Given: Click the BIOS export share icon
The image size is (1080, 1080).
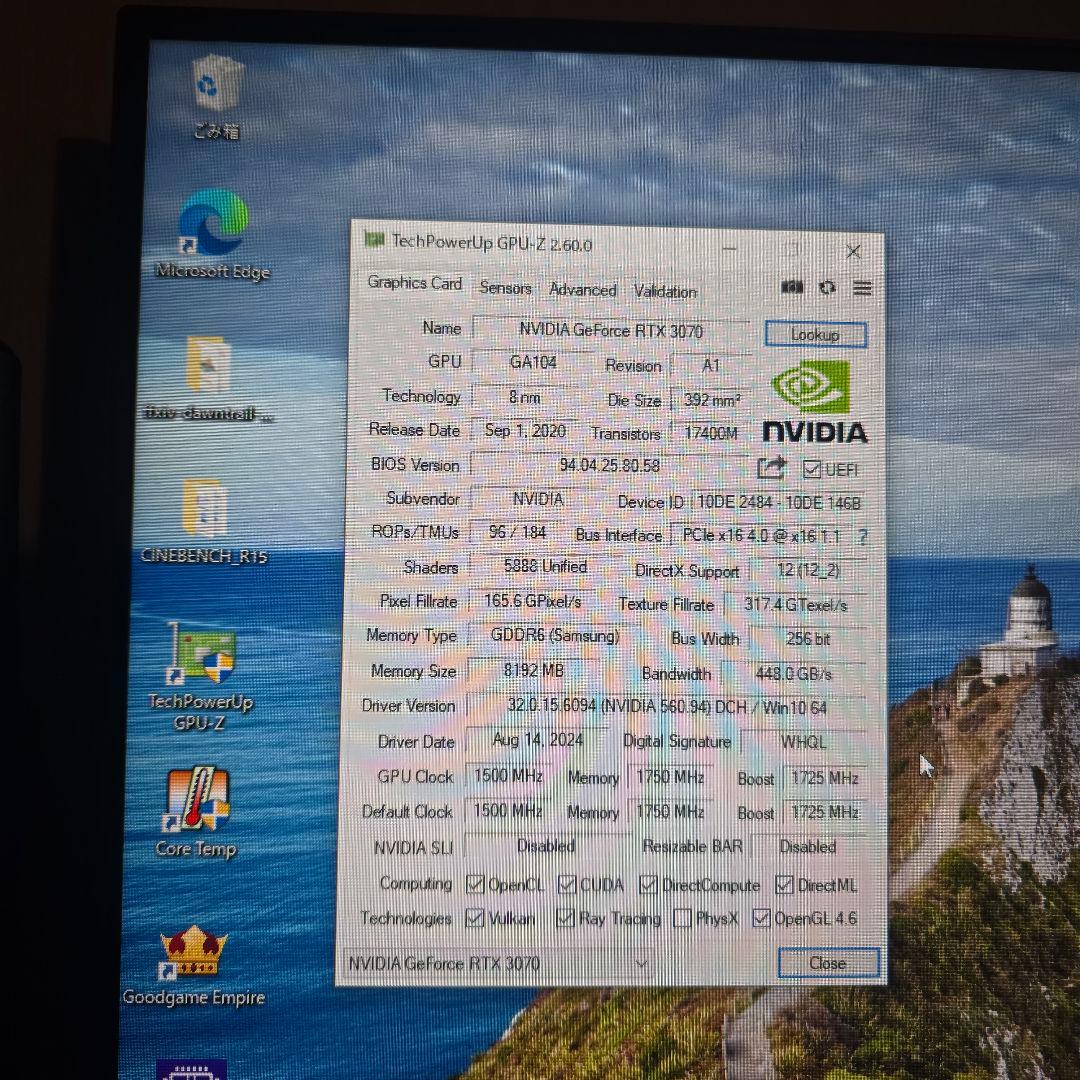Looking at the screenshot, I should click(x=771, y=468).
